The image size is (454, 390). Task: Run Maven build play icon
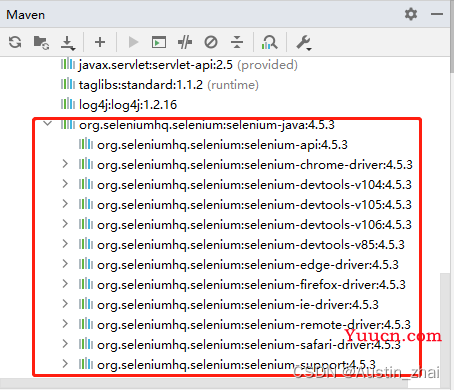pyautogui.click(x=133, y=42)
